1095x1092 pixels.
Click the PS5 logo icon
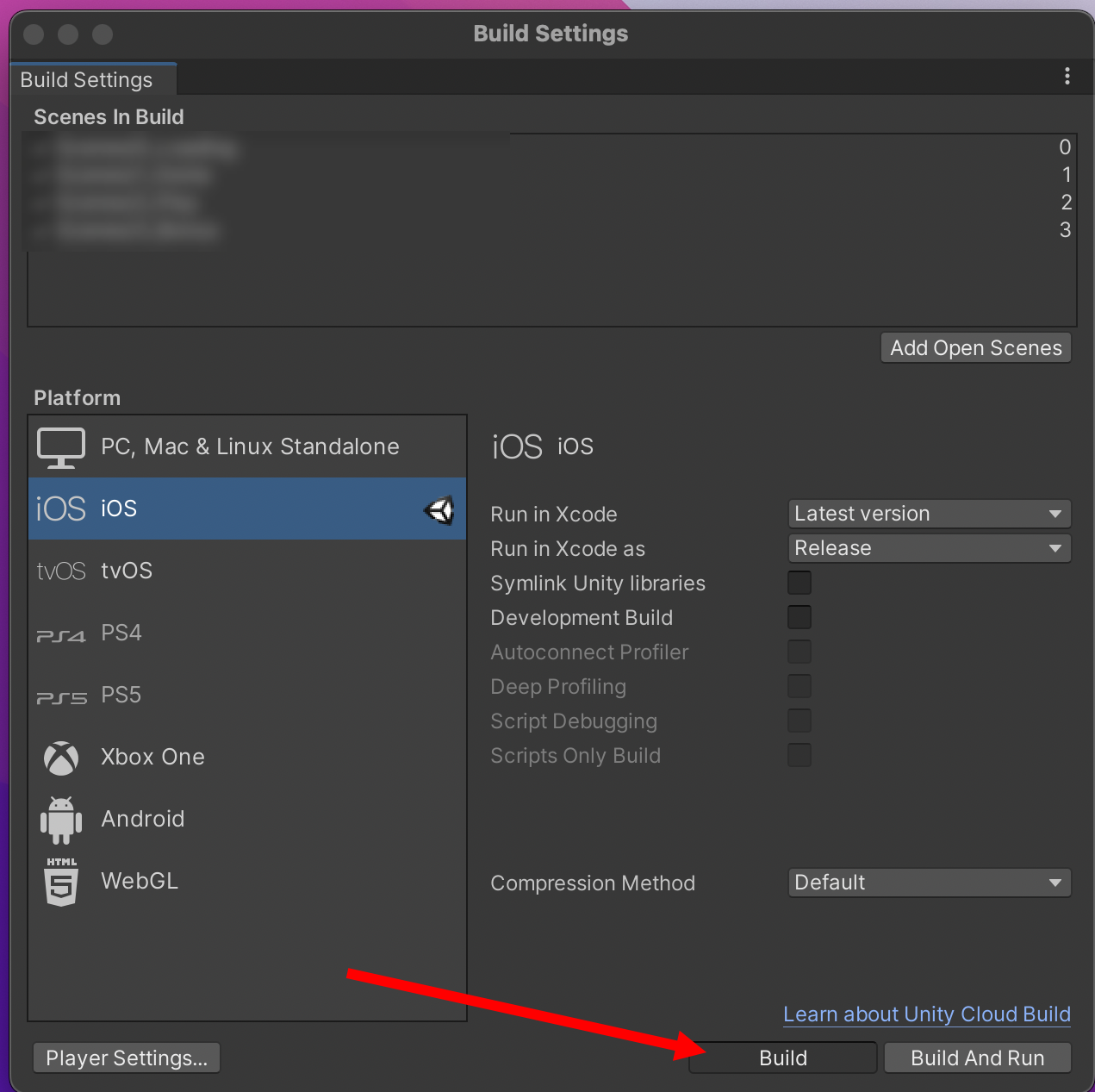61,698
